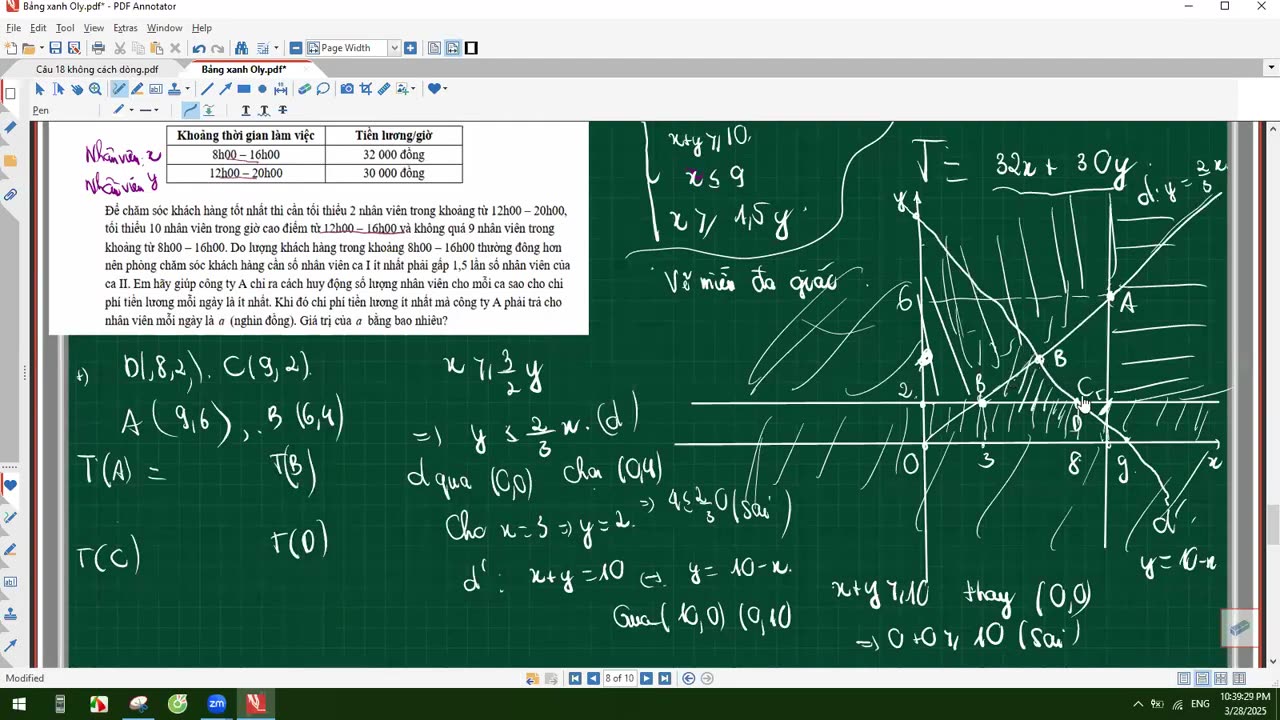Select the Eraser tool

(304, 89)
